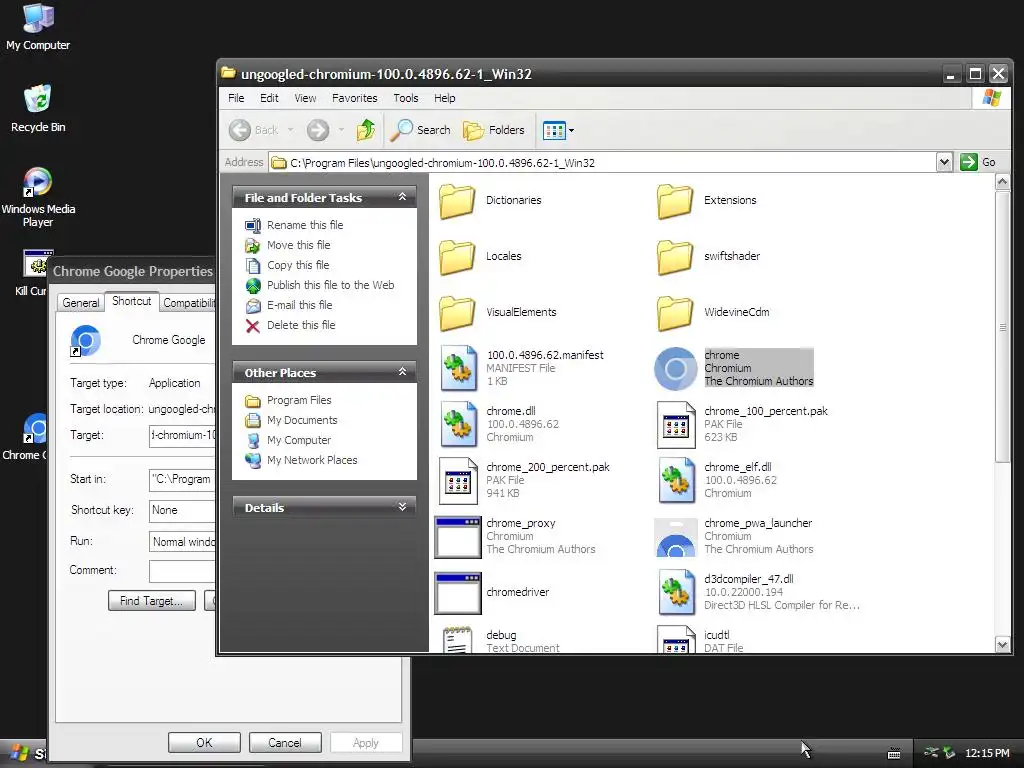Select the chrome_pwa_launcher icon

tap(676, 537)
